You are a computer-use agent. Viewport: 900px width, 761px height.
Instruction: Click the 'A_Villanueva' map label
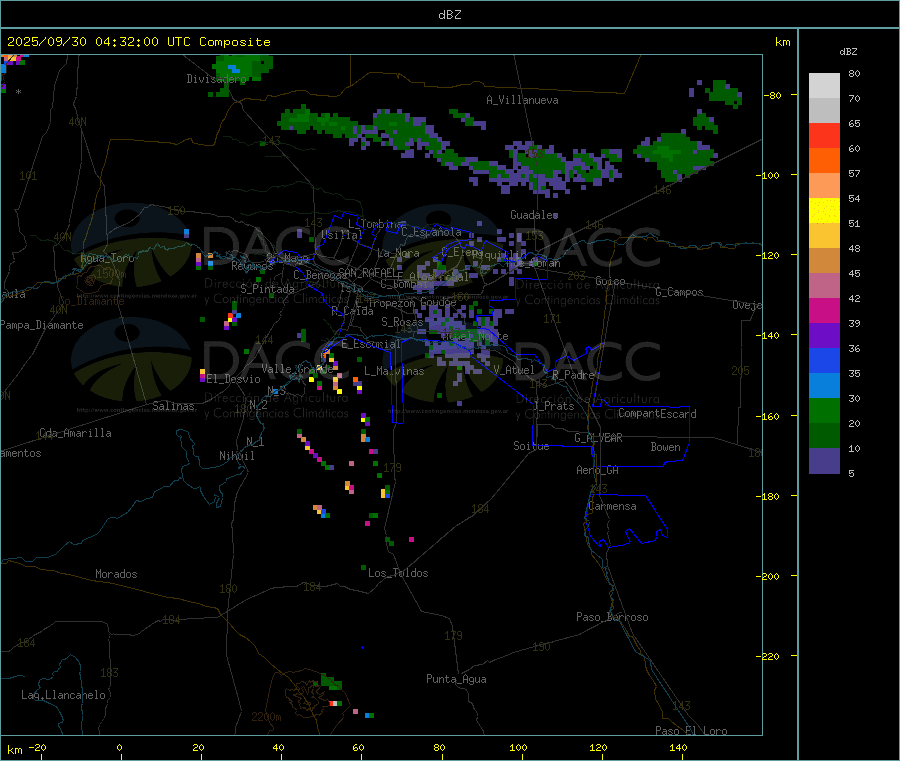click(522, 100)
